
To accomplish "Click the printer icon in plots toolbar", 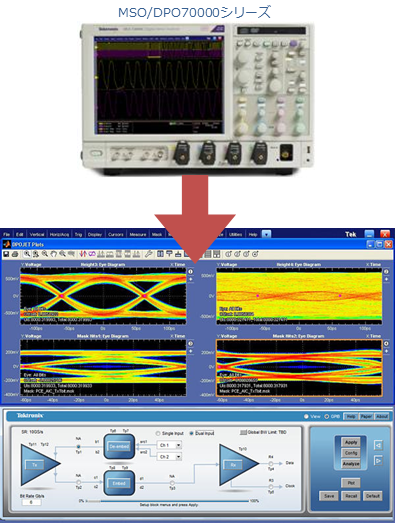I will [15, 254].
